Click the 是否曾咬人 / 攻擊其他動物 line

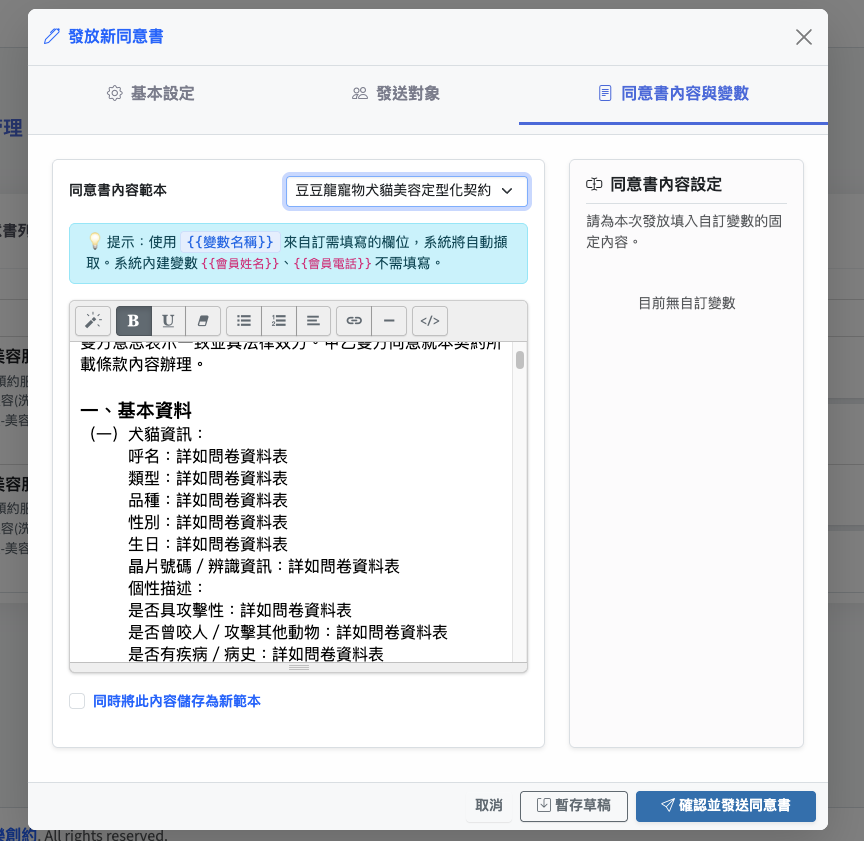(288, 632)
